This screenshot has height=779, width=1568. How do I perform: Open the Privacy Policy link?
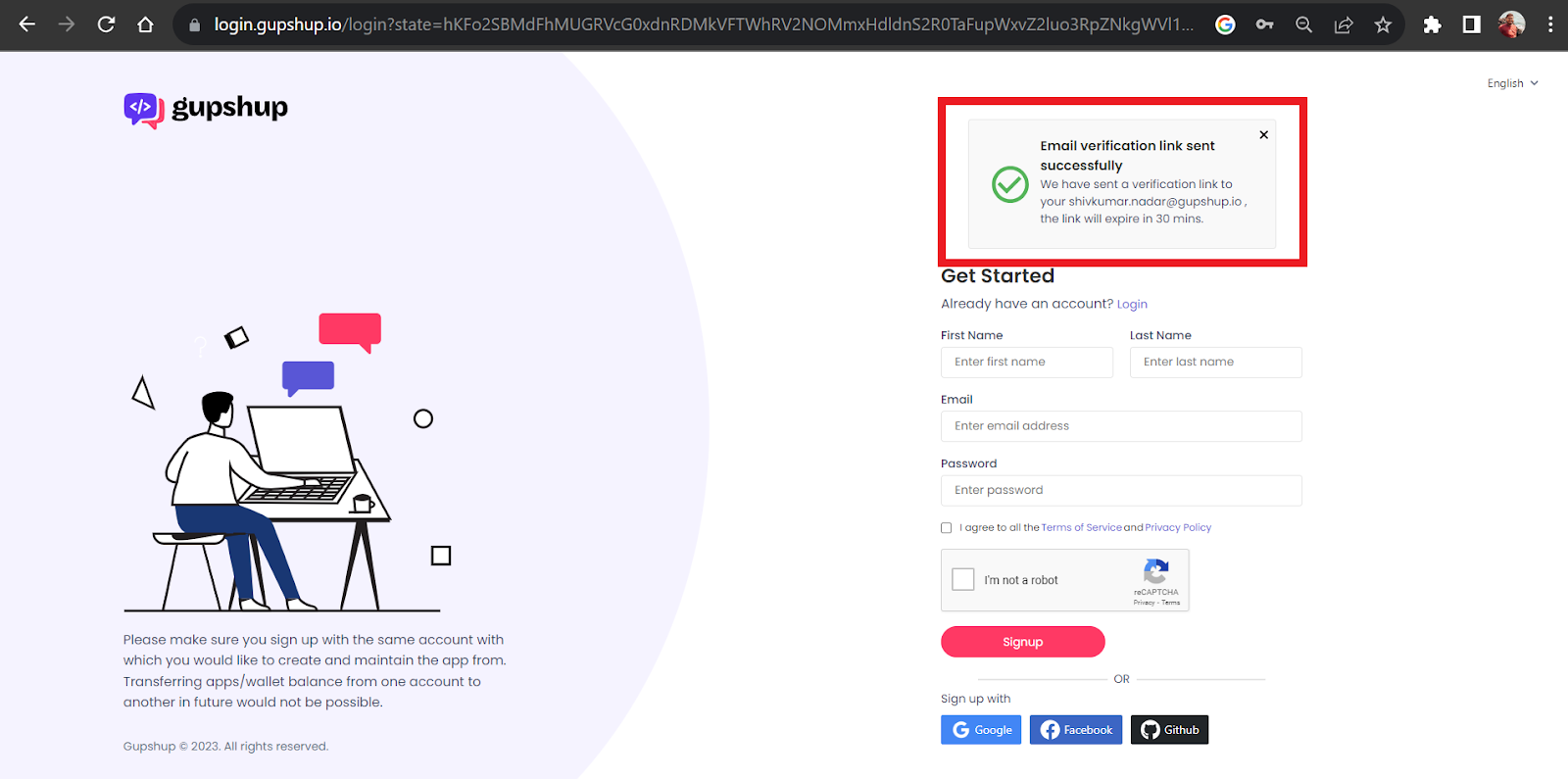[x=1178, y=528]
